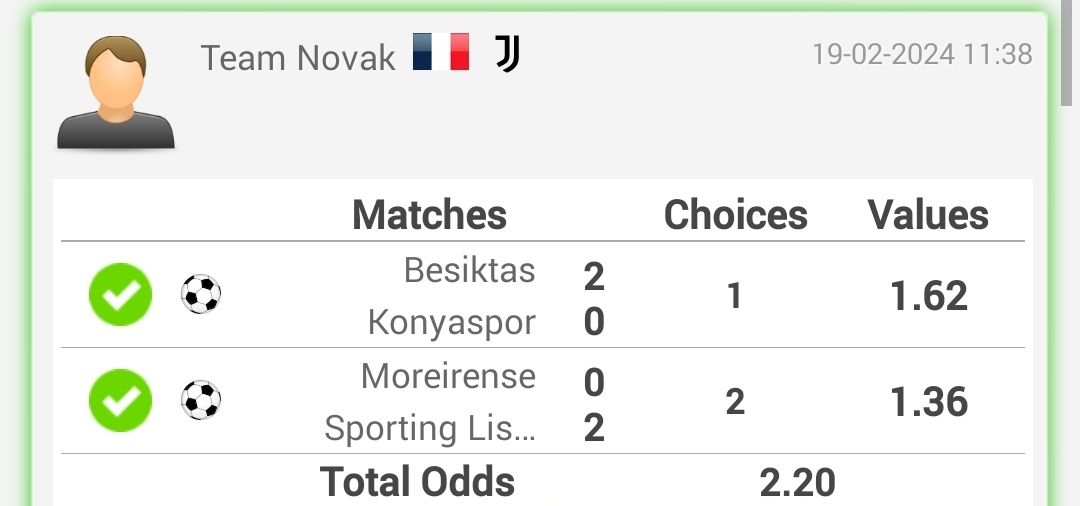Click the green checkmark for Moreirense match
The image size is (1080, 506).
[121, 401]
